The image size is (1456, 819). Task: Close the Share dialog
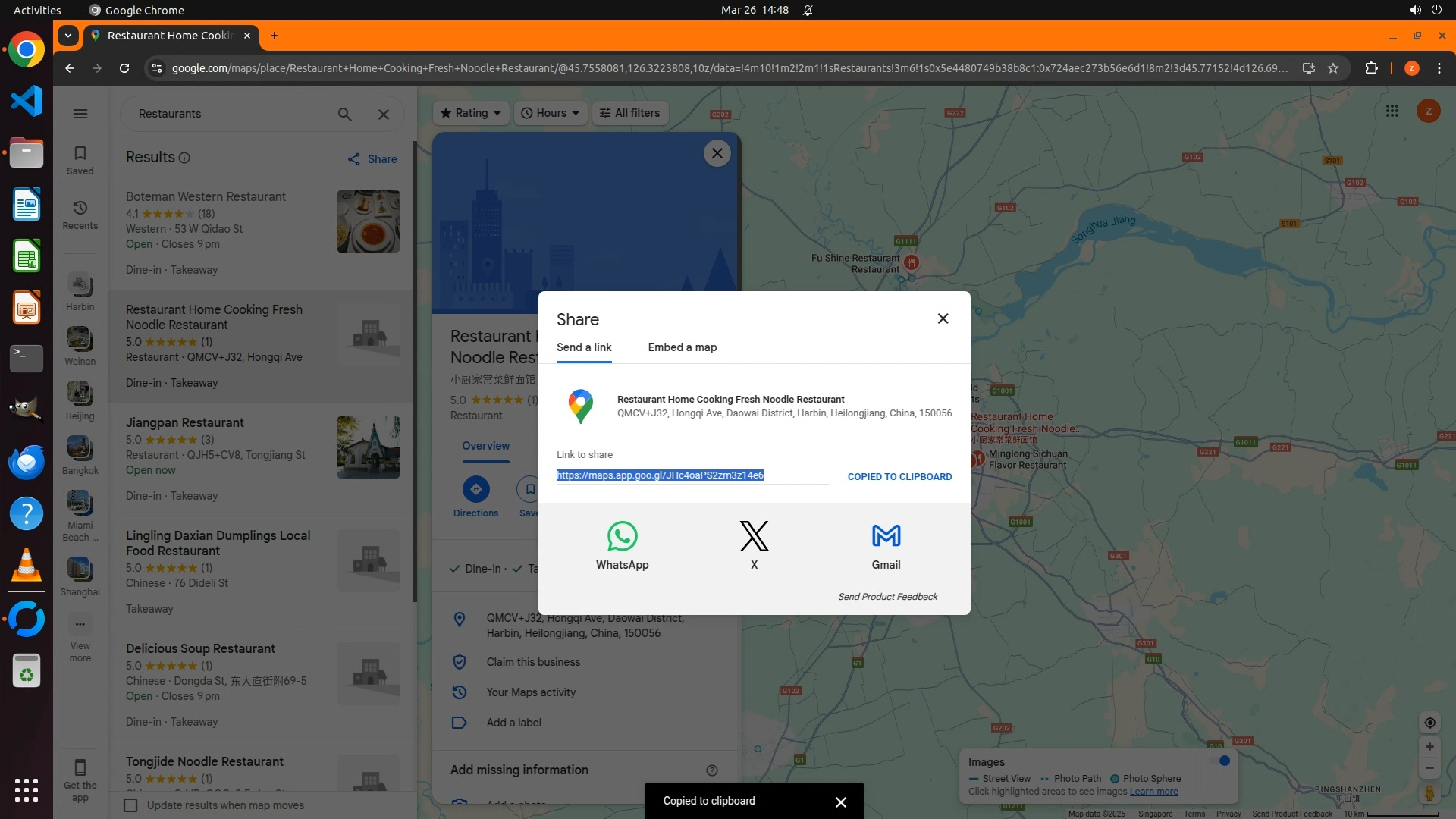point(943,318)
